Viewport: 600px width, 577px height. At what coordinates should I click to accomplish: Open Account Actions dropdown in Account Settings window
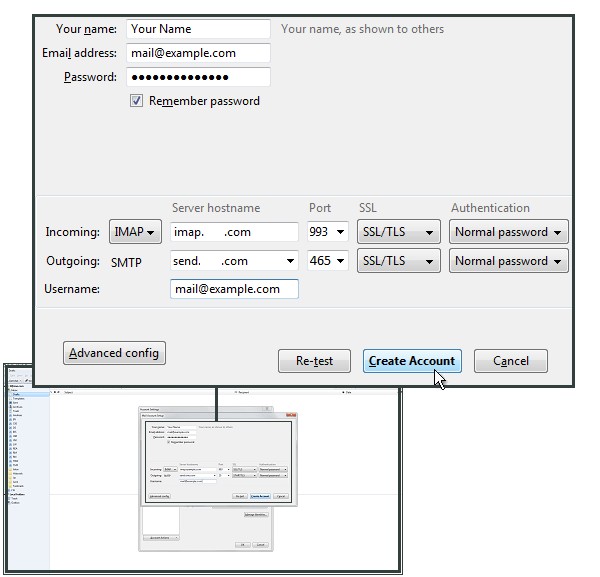[161, 538]
